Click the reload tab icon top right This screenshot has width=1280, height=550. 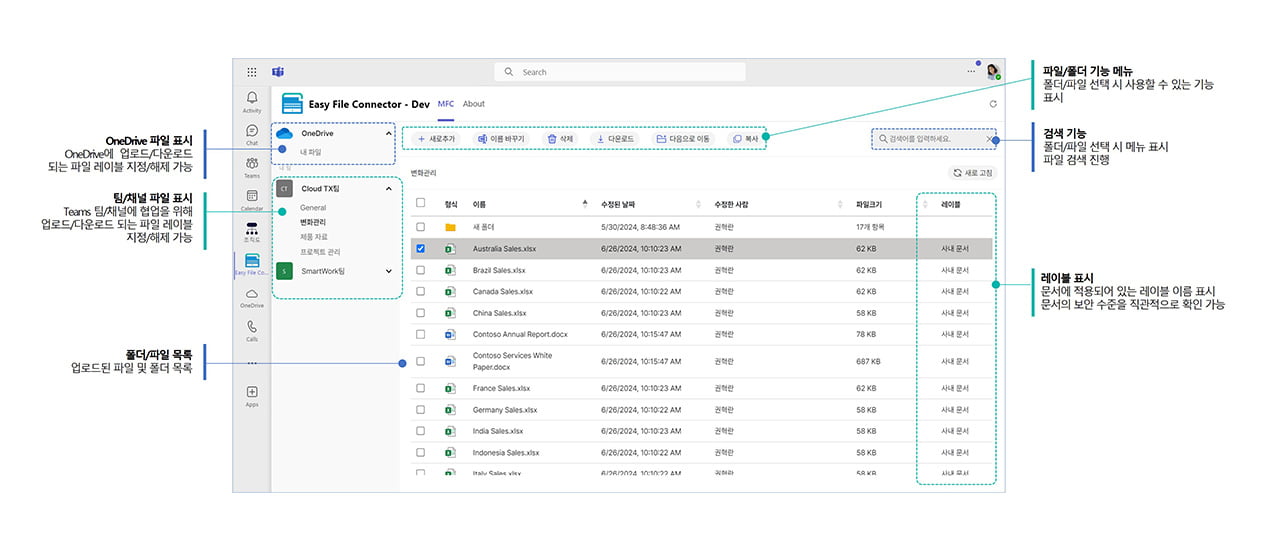[x=993, y=104]
